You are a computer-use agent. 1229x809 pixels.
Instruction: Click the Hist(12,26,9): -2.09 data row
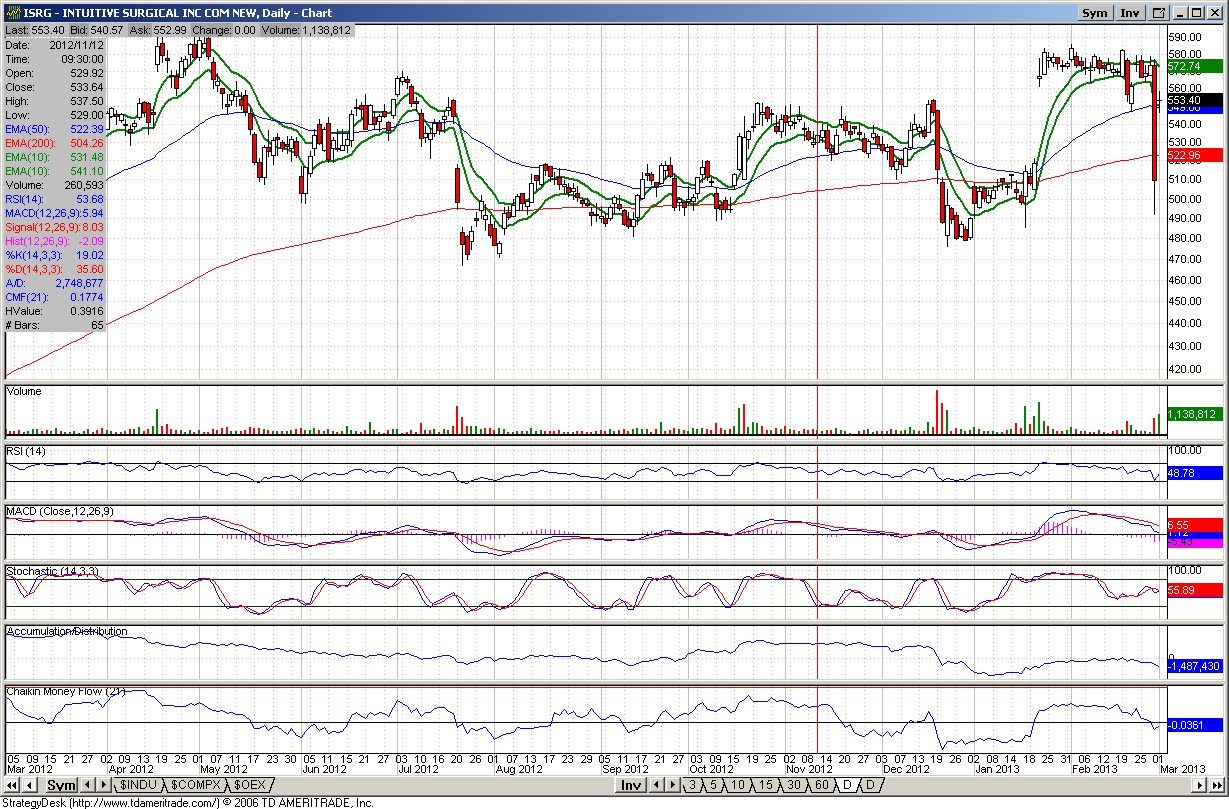coord(55,241)
